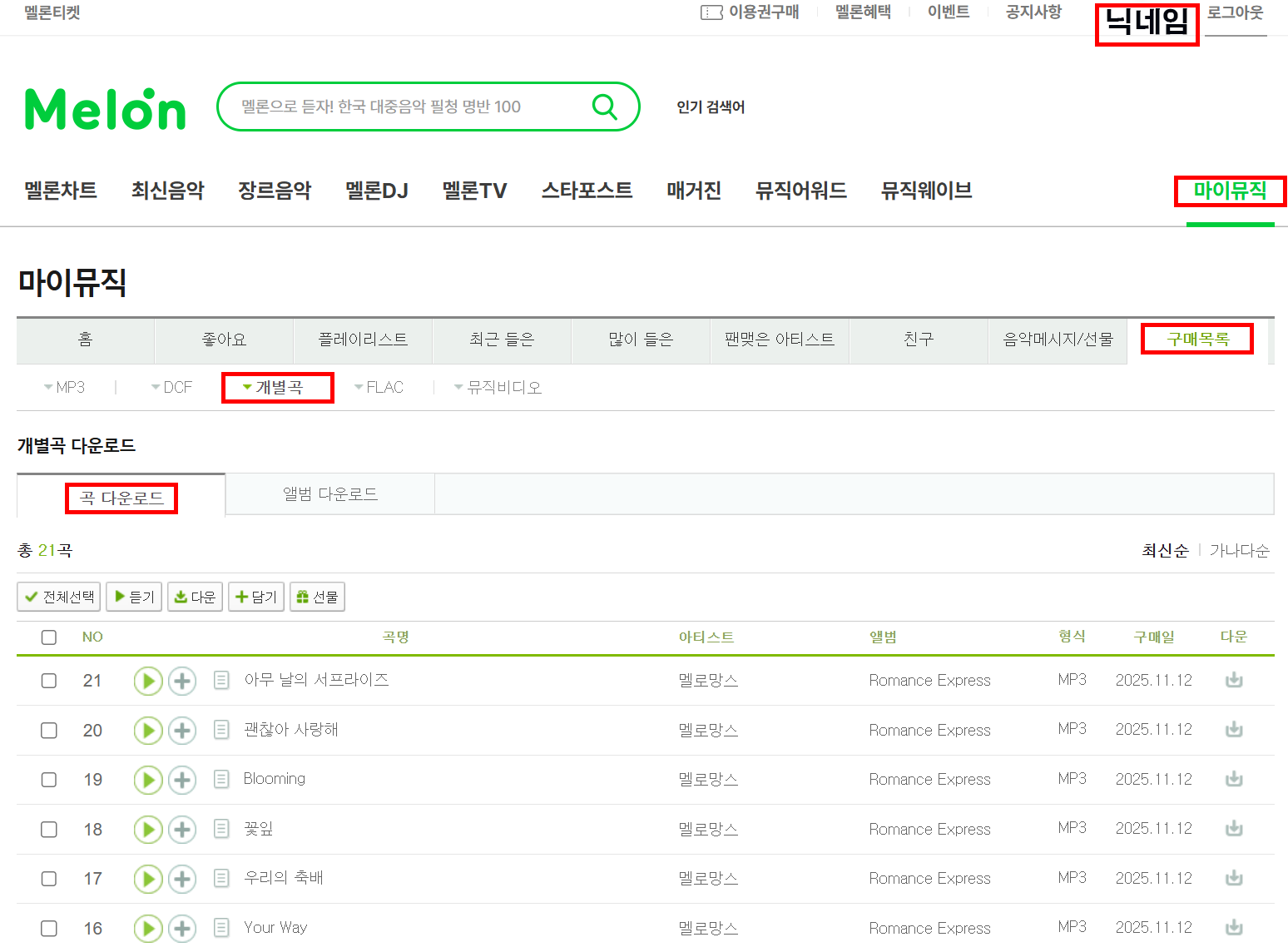Tick the select-all checkbox in table header
Screen dimensions: 1288x952
coord(49,637)
